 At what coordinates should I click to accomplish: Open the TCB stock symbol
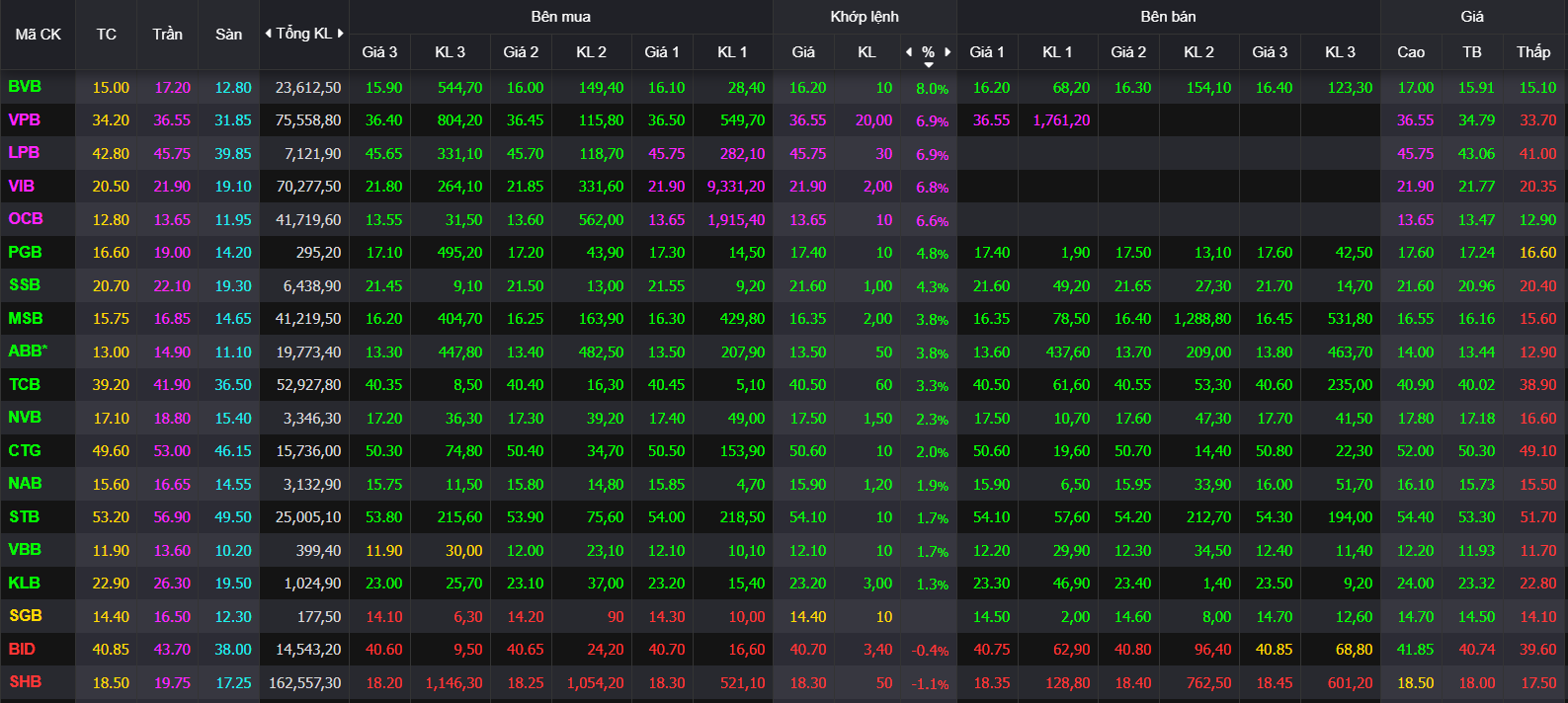click(25, 384)
